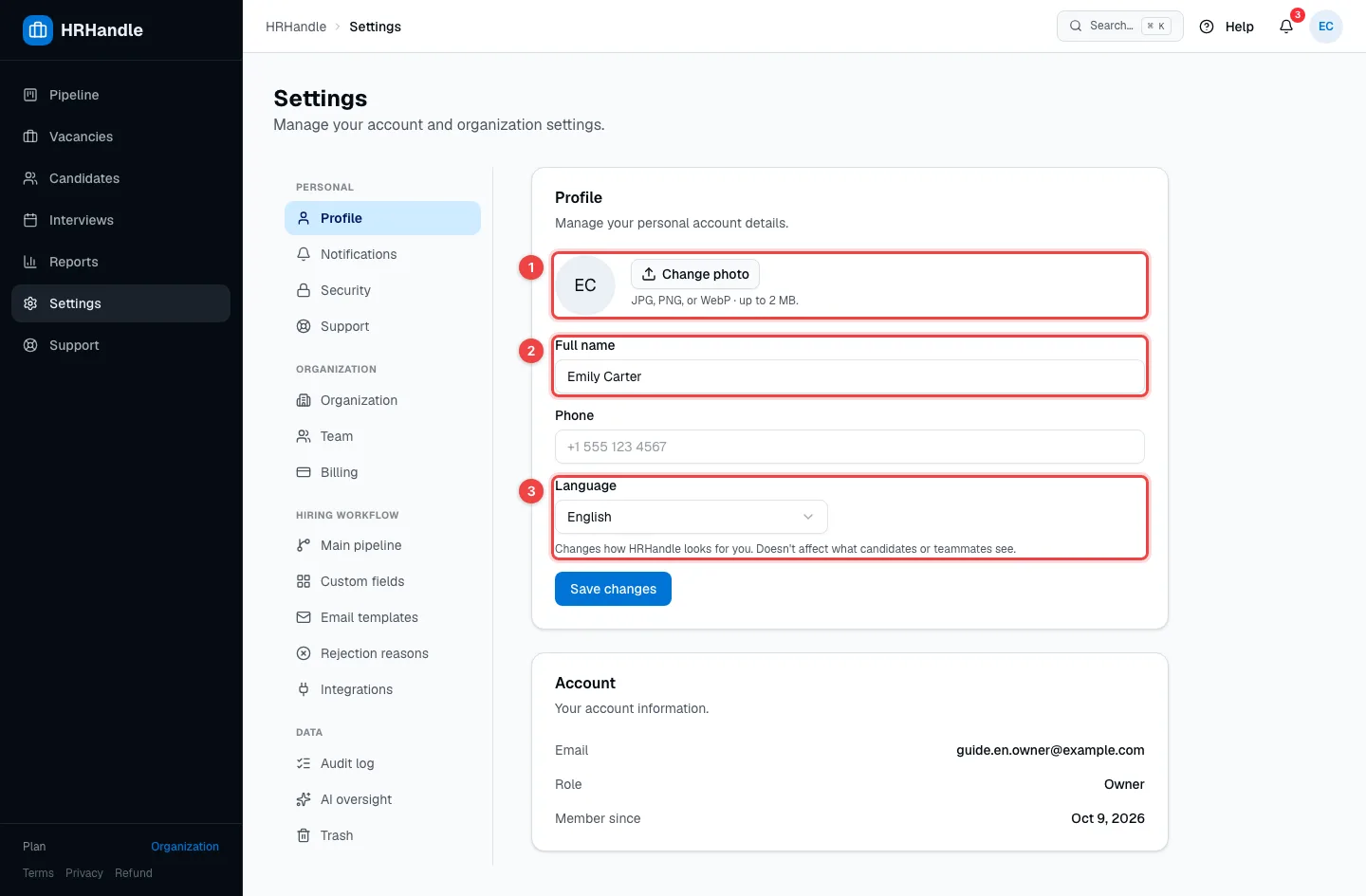Click the Organization plan link
This screenshot has width=1366, height=896.
(x=185, y=847)
